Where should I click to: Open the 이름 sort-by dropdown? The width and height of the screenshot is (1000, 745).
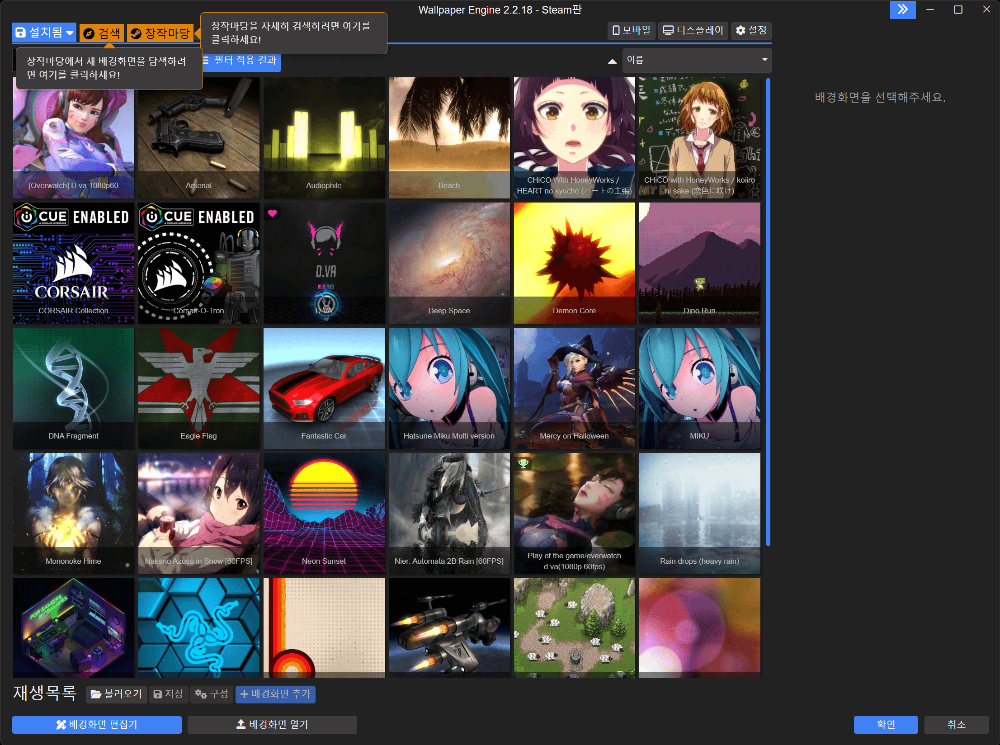696,60
